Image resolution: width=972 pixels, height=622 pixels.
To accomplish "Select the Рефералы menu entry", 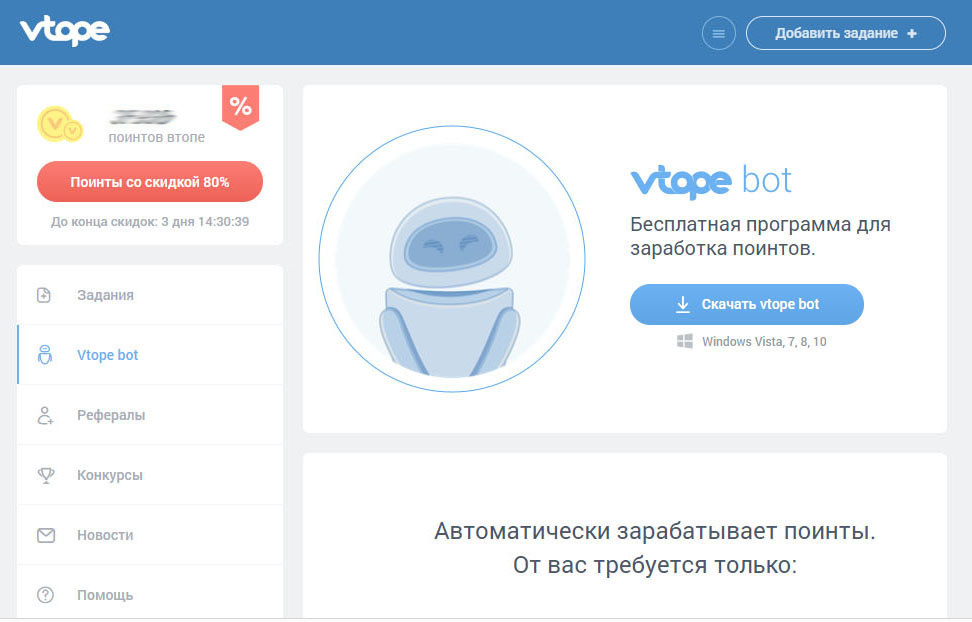I will 110,414.
